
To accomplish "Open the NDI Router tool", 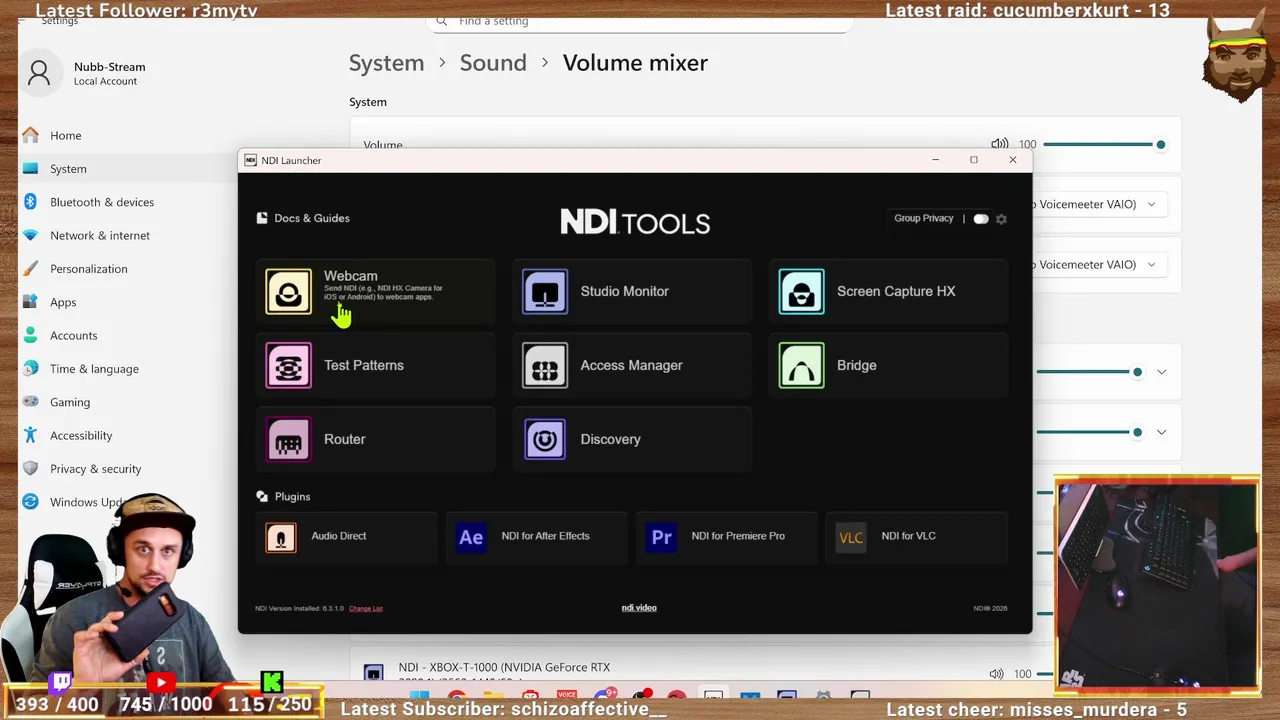I will click(x=375, y=439).
